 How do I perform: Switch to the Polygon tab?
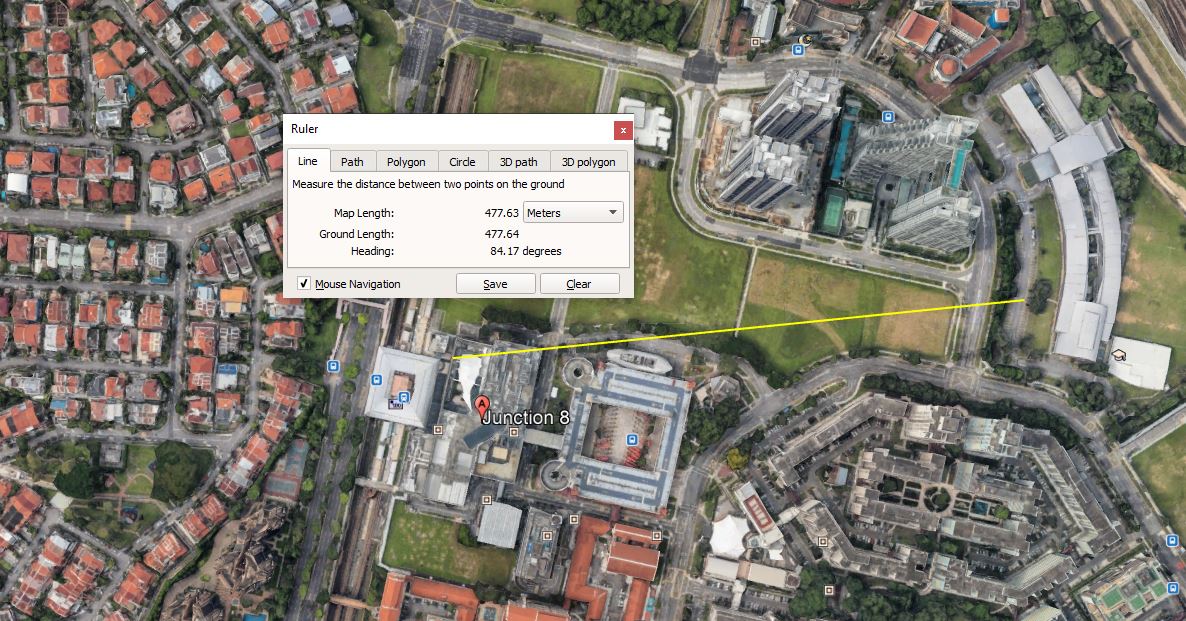(x=406, y=162)
